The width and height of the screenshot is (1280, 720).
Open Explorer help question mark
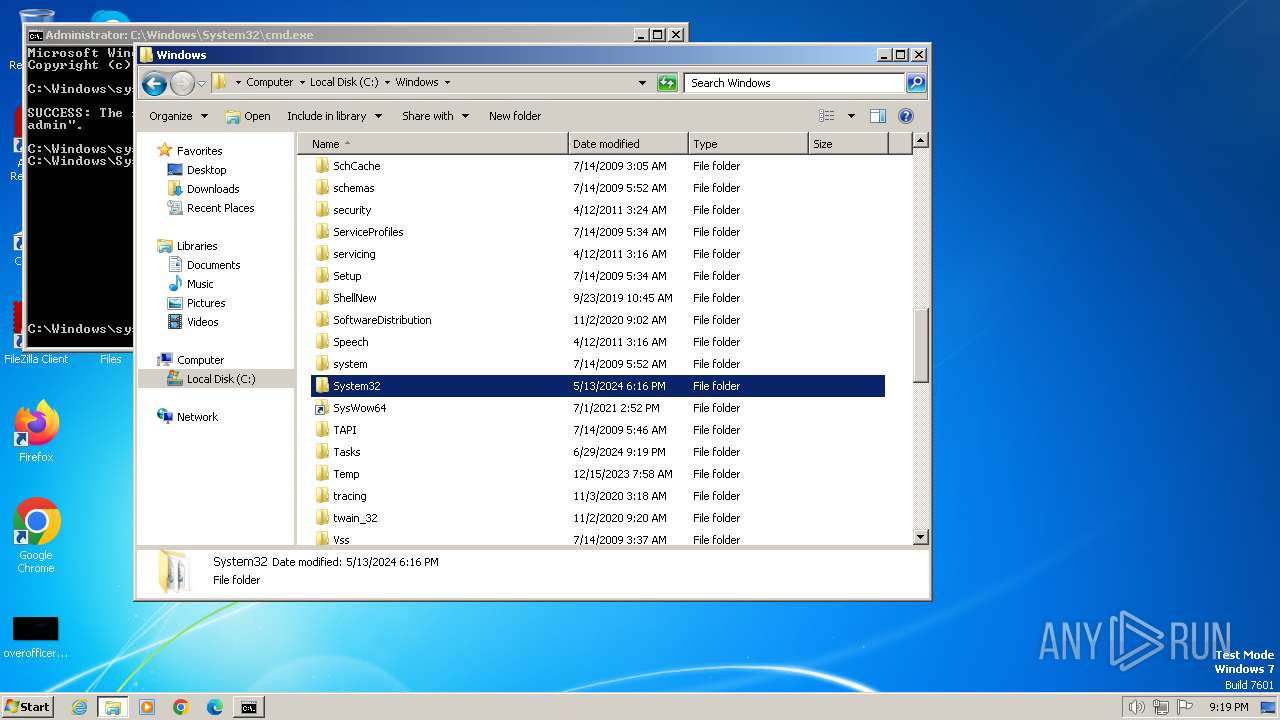coord(906,116)
